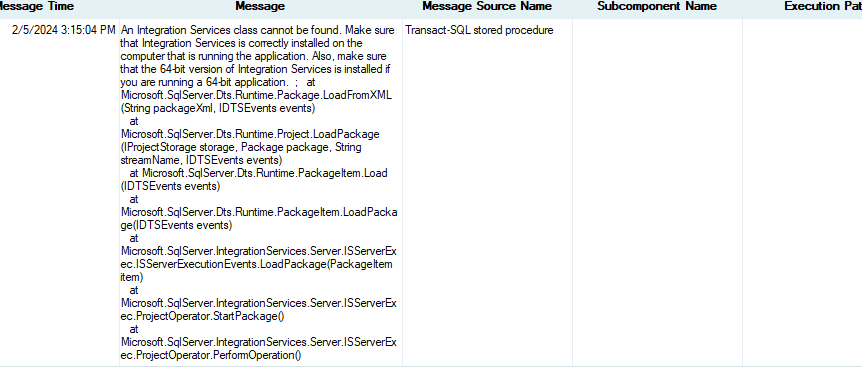
Task: Select the Transact-SQL stored procedure cell
Action: pos(479,30)
